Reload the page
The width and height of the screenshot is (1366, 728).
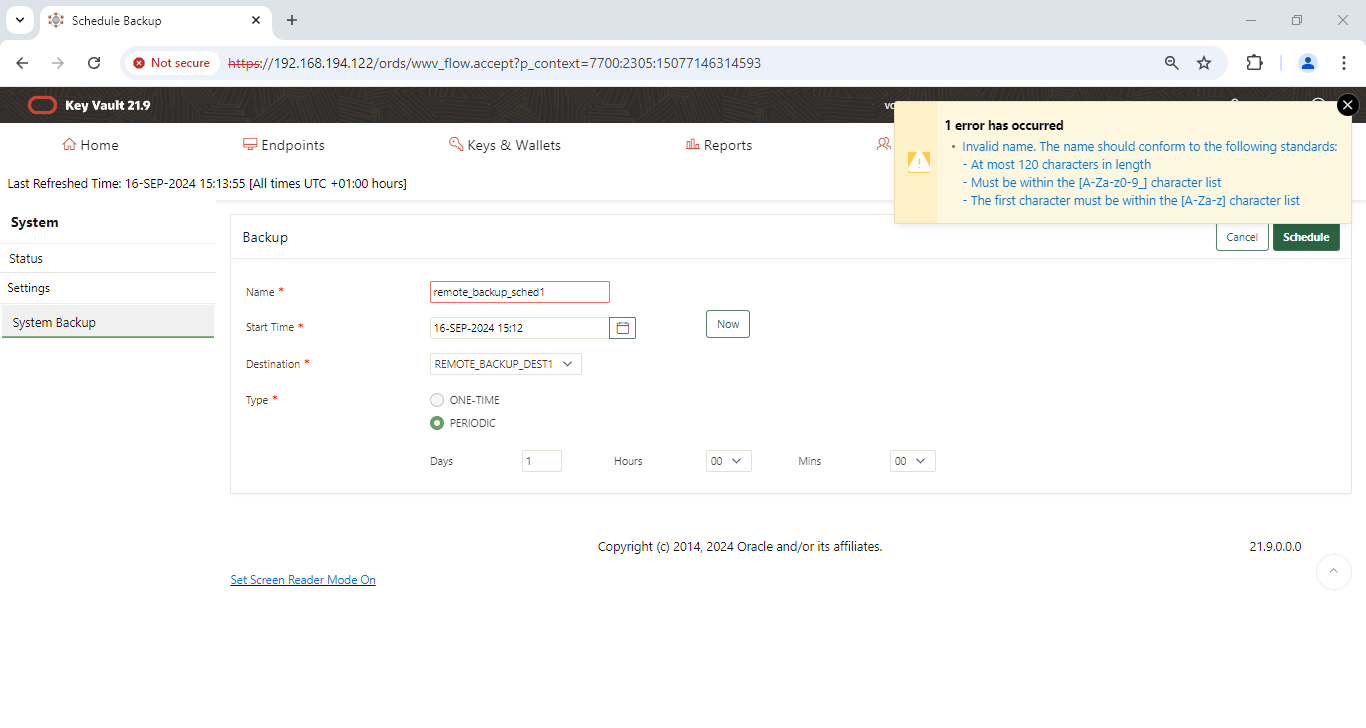coord(94,63)
